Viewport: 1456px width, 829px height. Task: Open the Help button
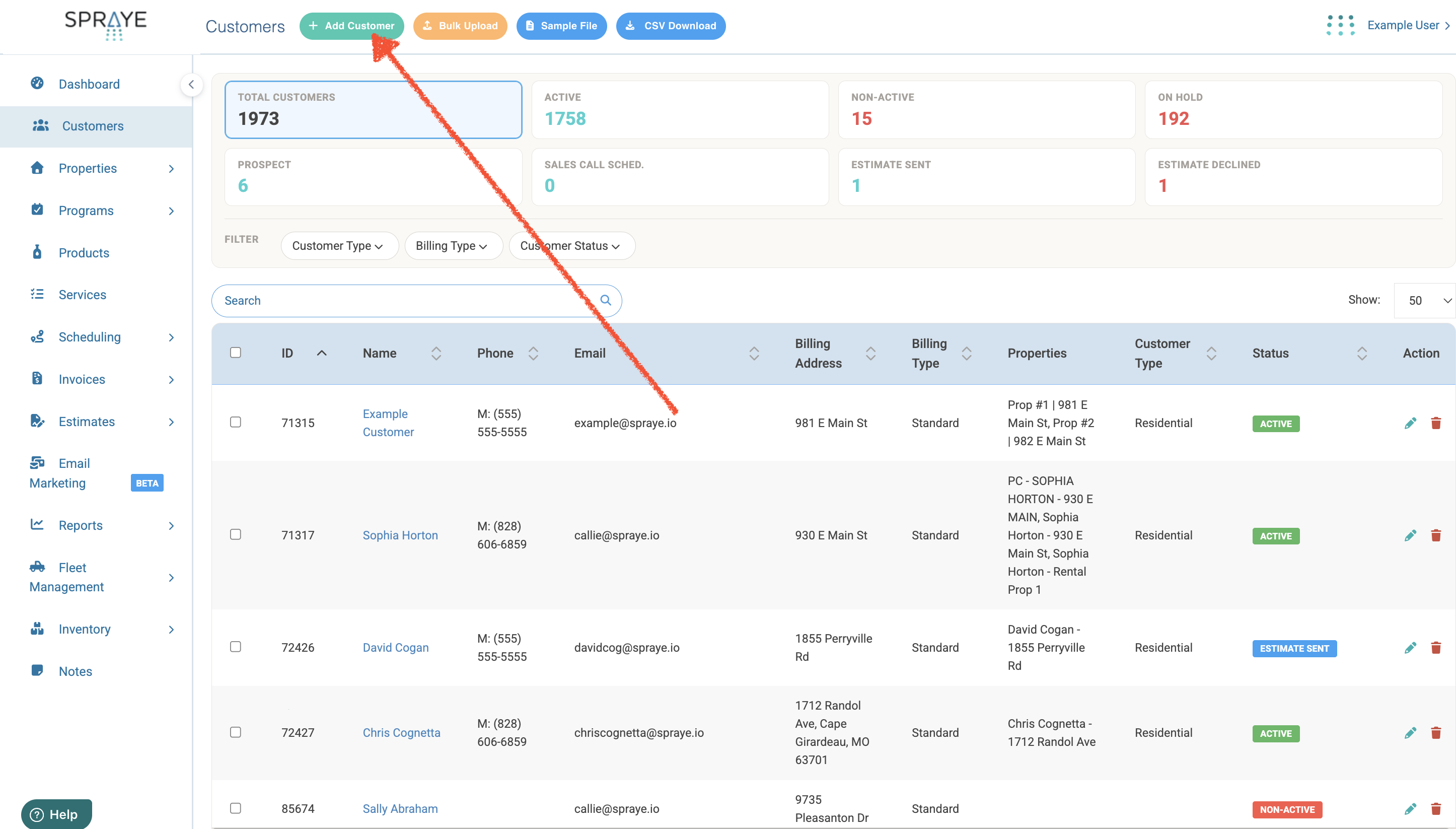point(56,814)
